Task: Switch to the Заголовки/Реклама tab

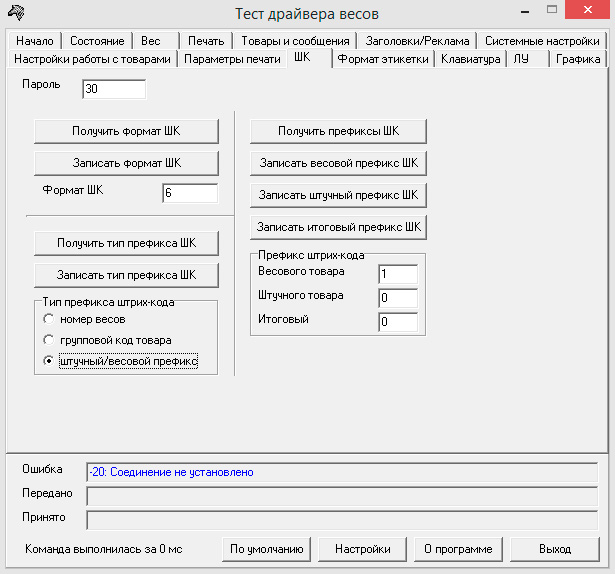Action: tap(417, 41)
